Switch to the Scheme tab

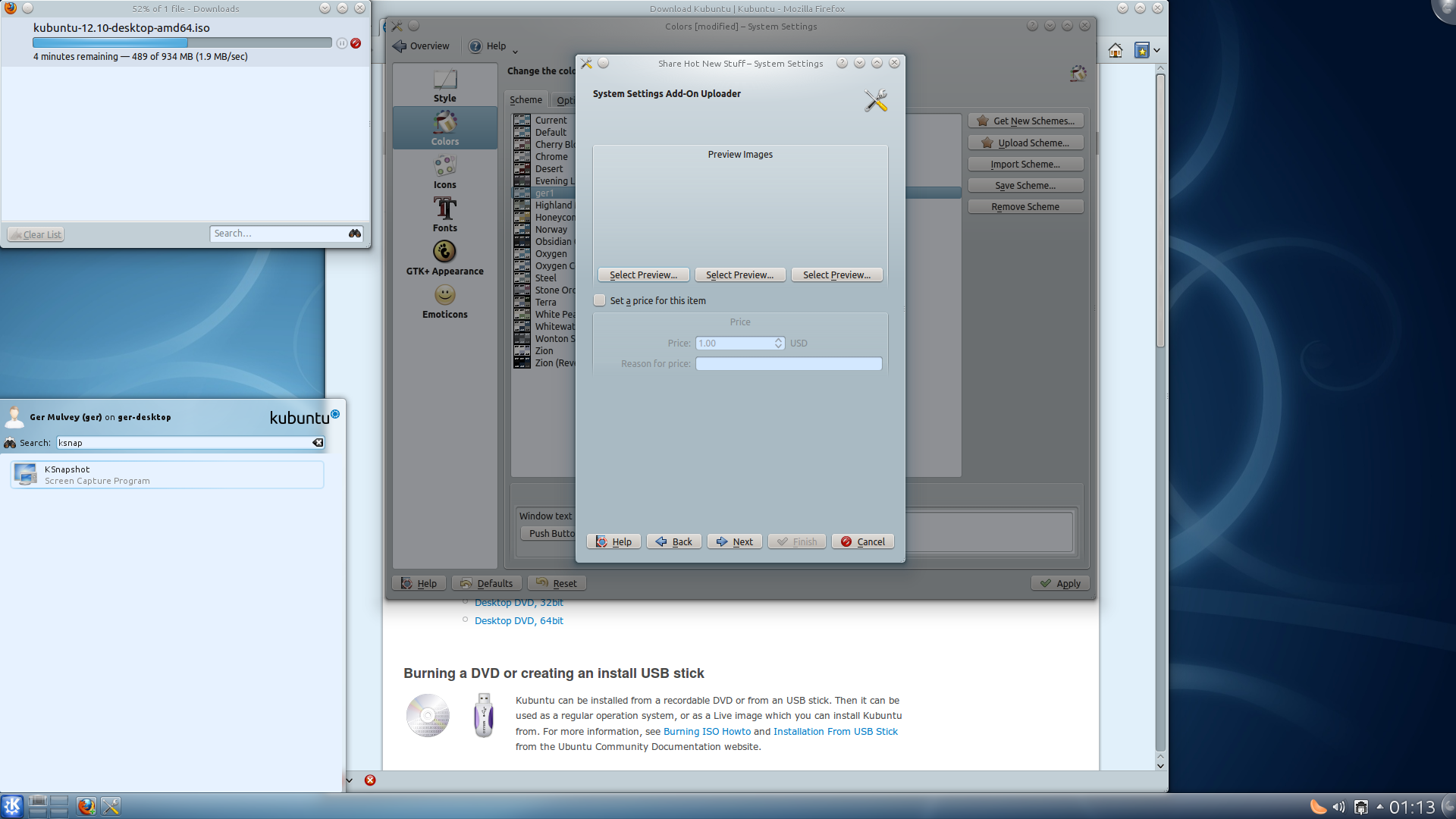pos(526,100)
